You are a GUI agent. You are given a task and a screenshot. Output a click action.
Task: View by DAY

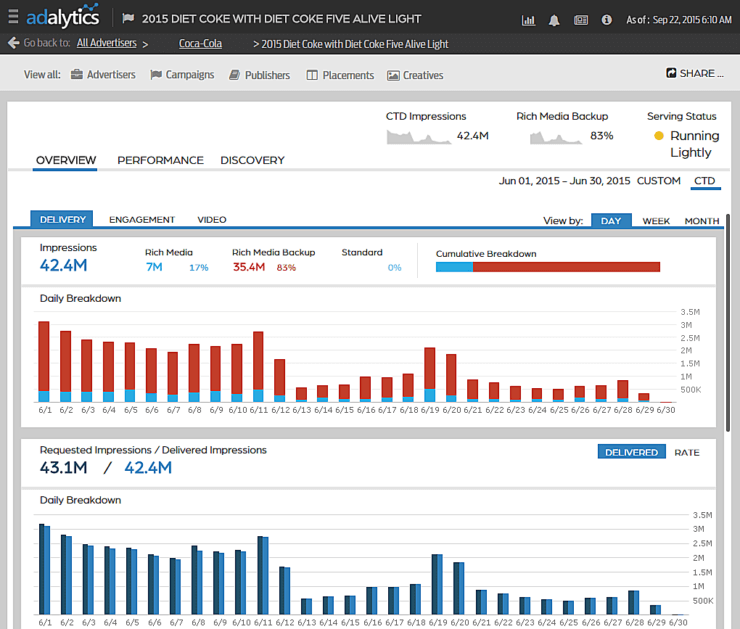click(611, 221)
